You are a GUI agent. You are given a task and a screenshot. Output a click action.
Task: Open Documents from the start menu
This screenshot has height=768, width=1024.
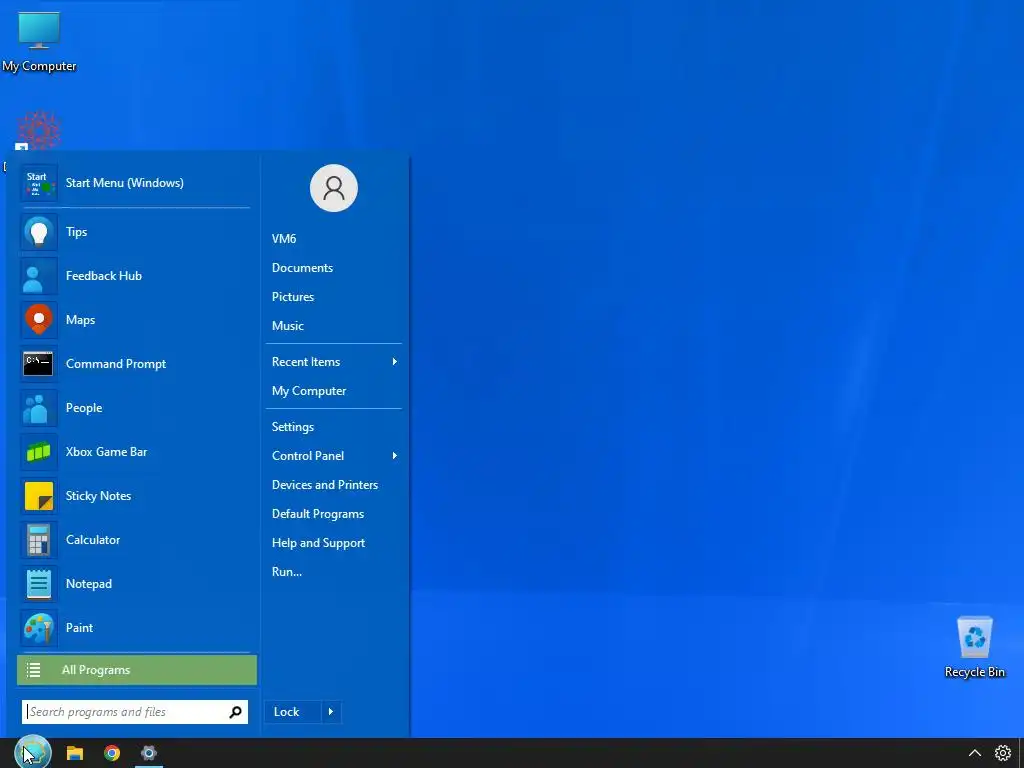point(302,268)
